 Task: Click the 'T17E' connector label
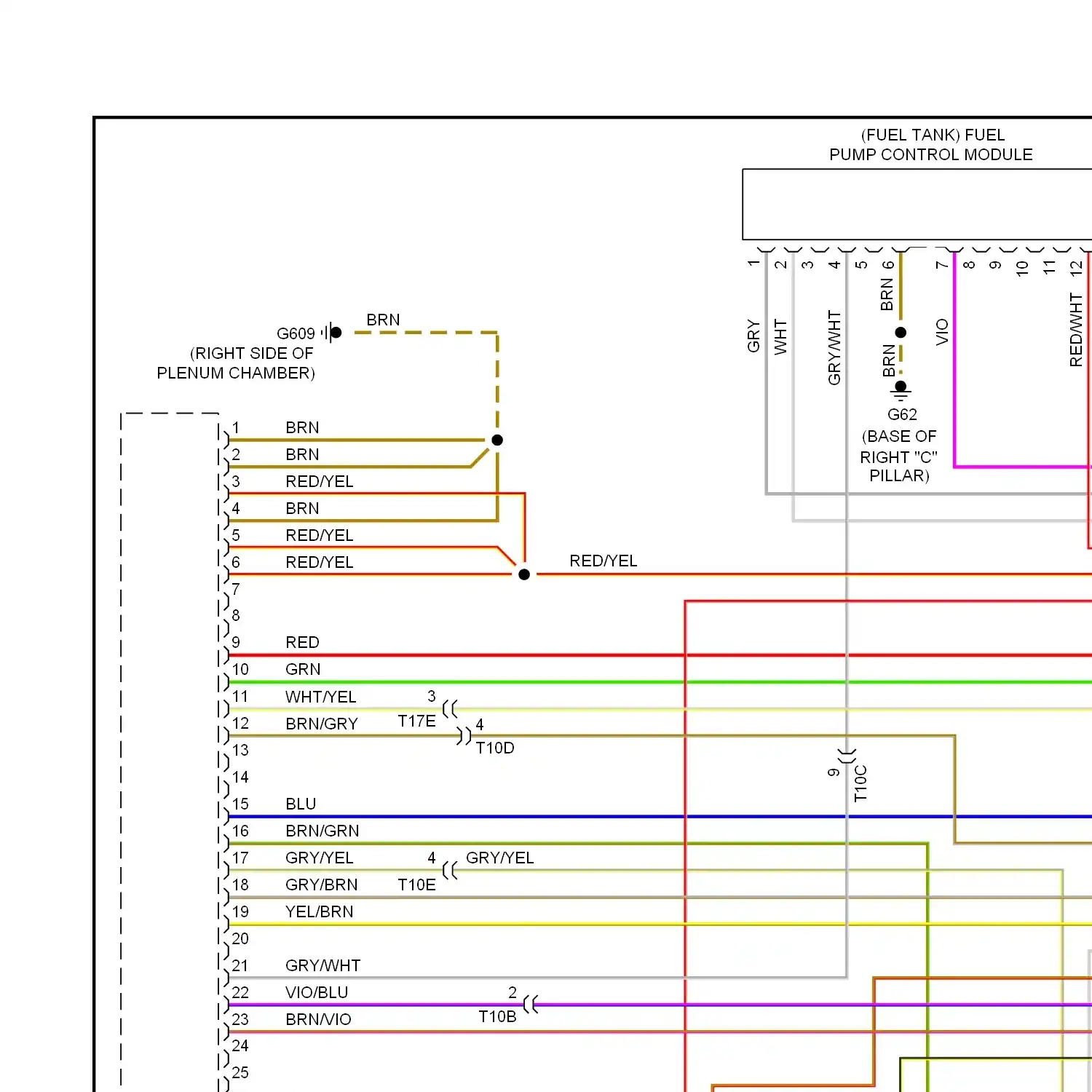[x=416, y=721]
